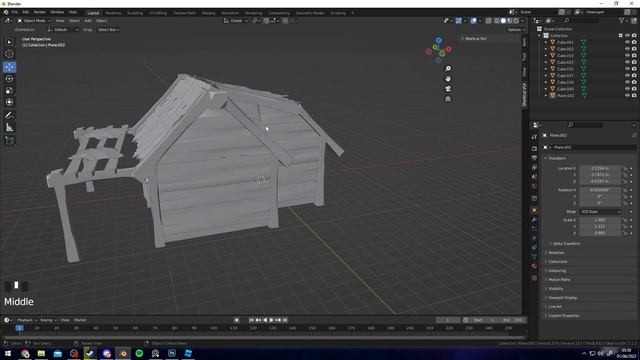Activate the Cursor tool
This screenshot has height=360, width=640.
tap(9, 53)
